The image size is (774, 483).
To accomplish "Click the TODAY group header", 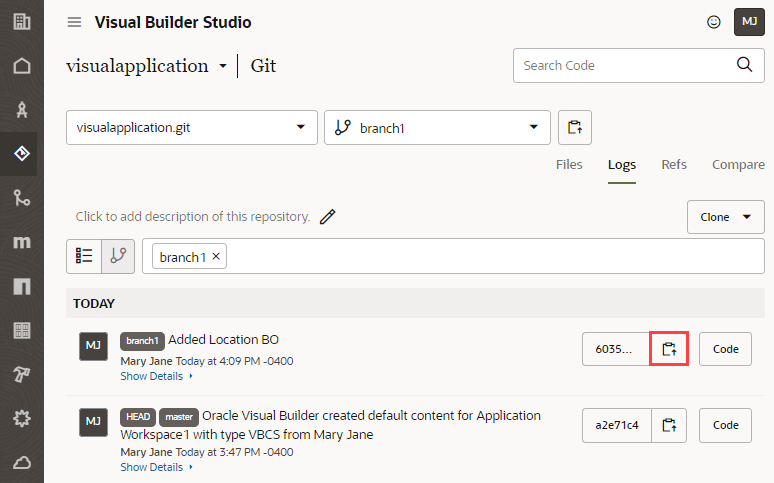I will click(x=94, y=303).
